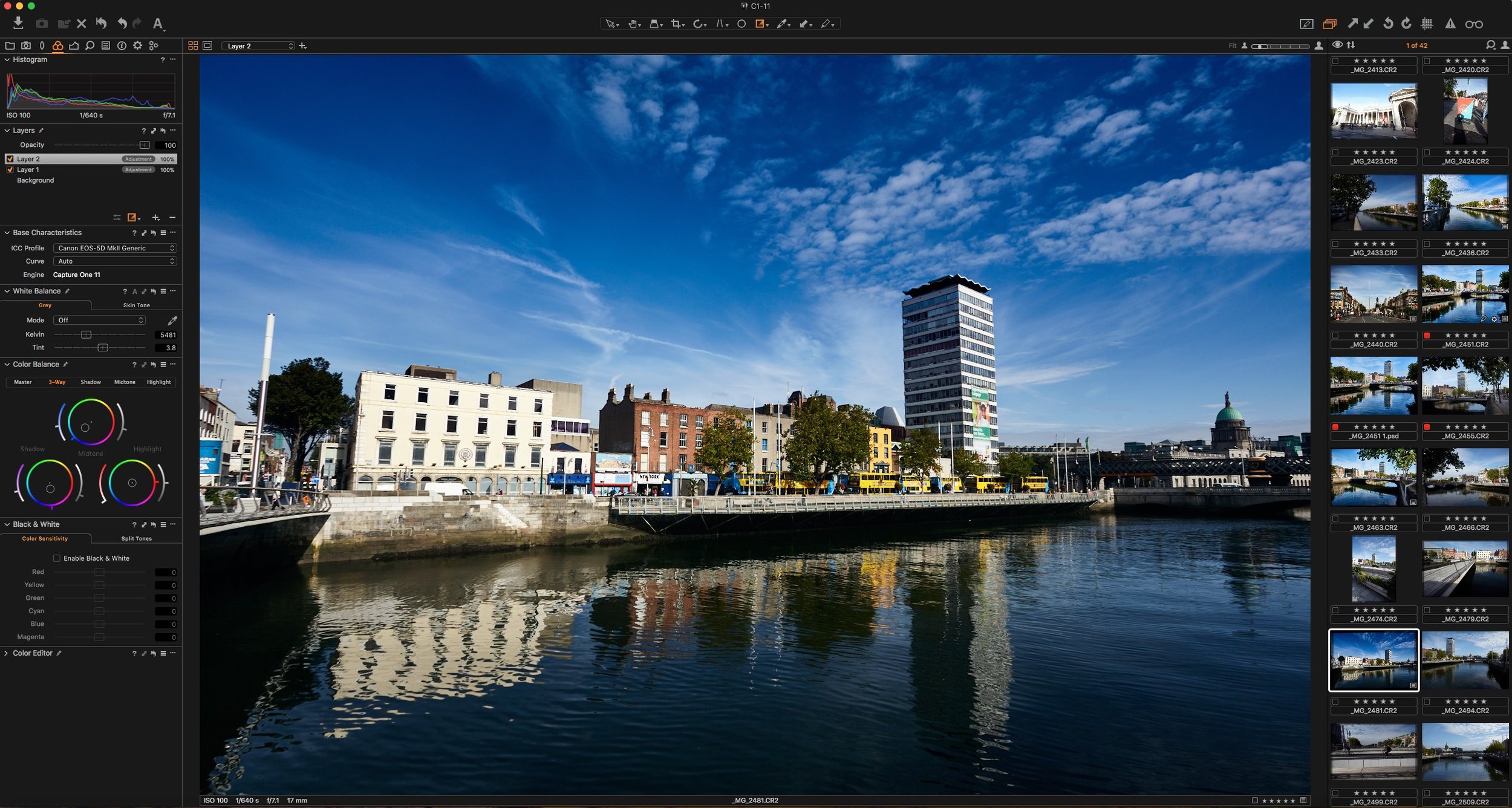
Task: Select the Split Tones tab
Action: pyautogui.click(x=136, y=538)
